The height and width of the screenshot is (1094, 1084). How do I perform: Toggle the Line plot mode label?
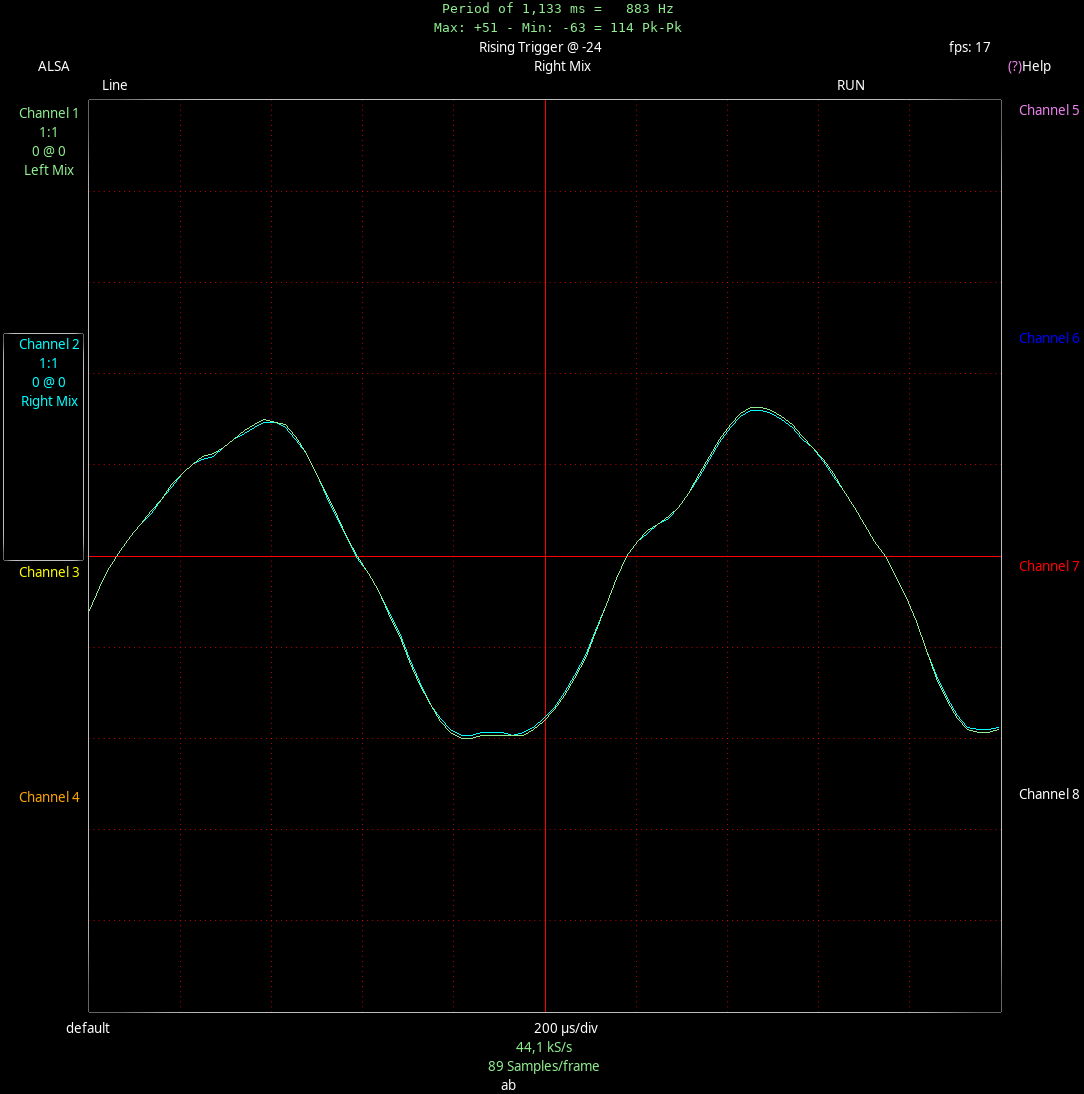click(114, 85)
